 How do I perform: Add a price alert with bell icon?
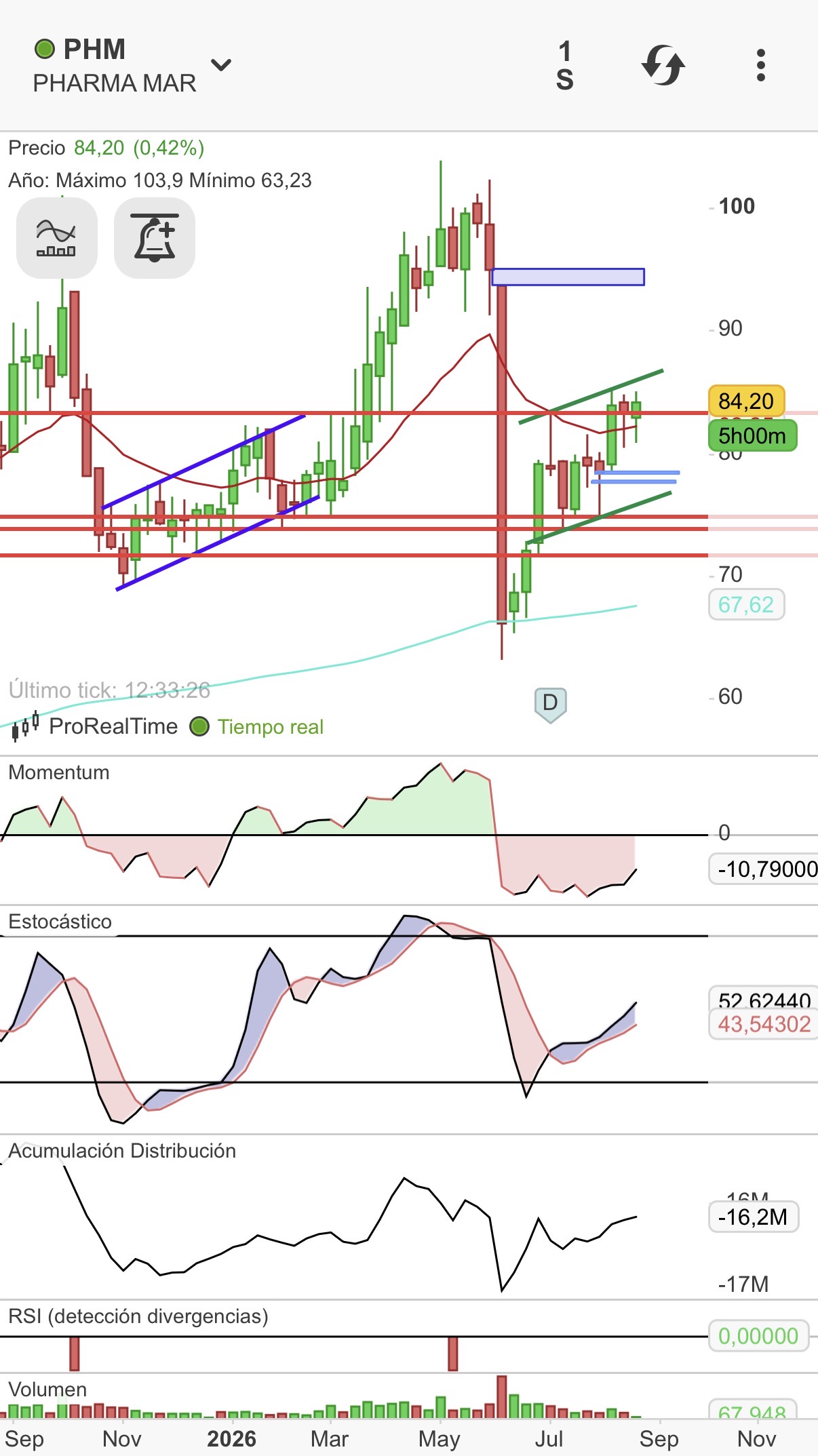coord(155,238)
